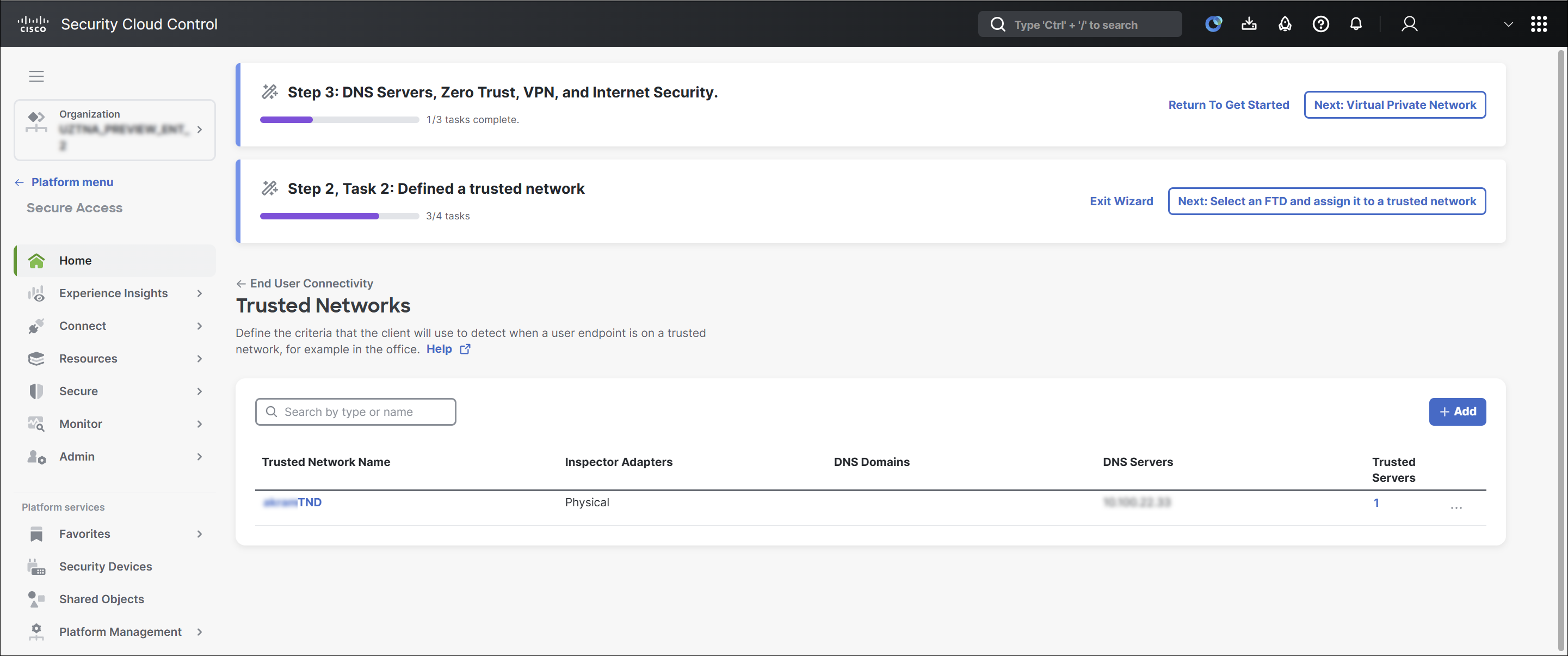Click trusted servers count 1 link

1375,502
